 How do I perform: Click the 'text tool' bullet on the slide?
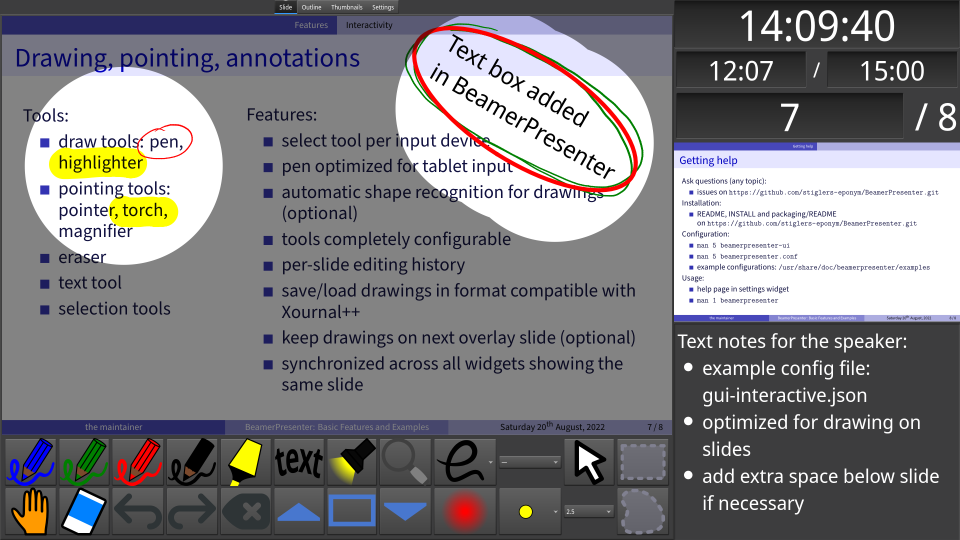point(90,283)
